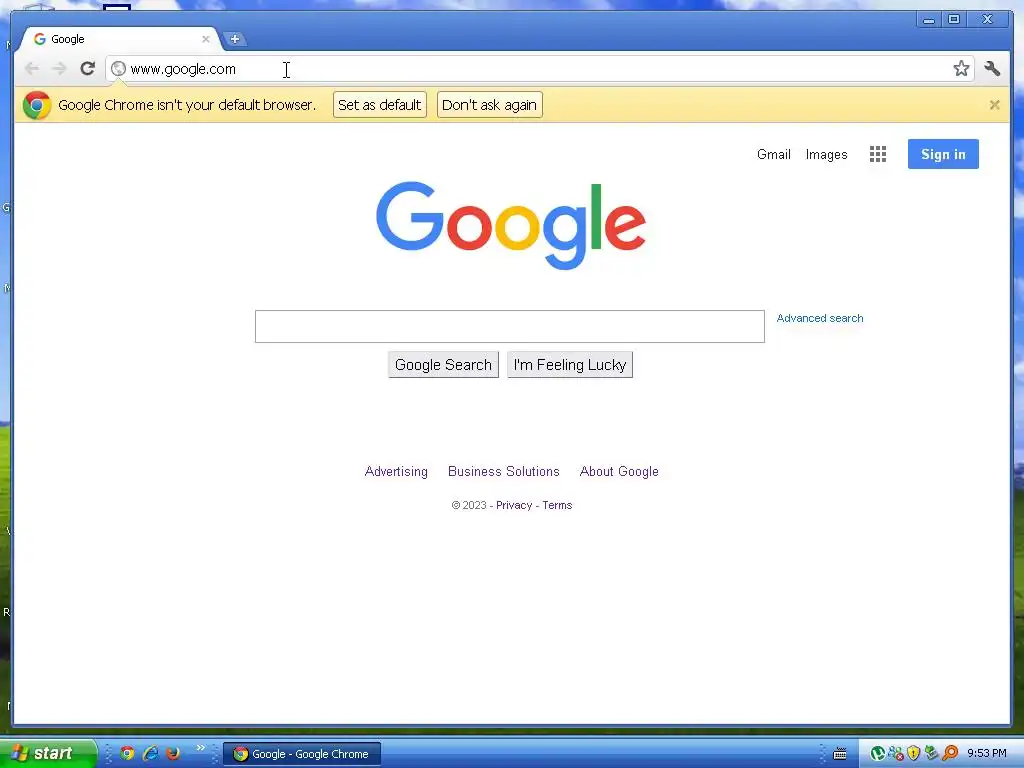Screen dimensions: 1024x768
Task: Close the Google tab
Action: [x=206, y=39]
